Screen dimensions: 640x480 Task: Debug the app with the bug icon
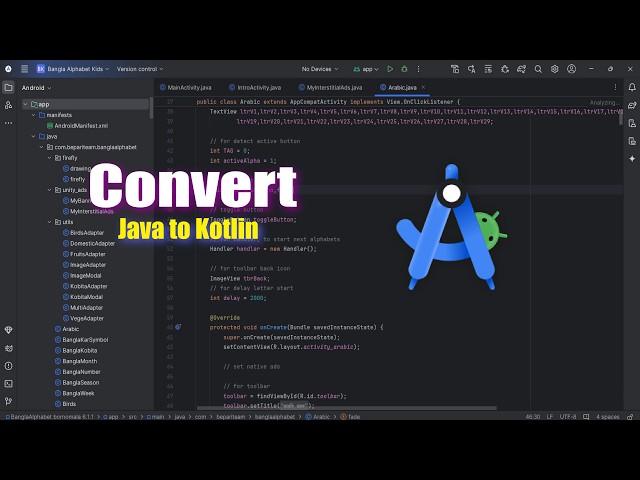point(404,69)
